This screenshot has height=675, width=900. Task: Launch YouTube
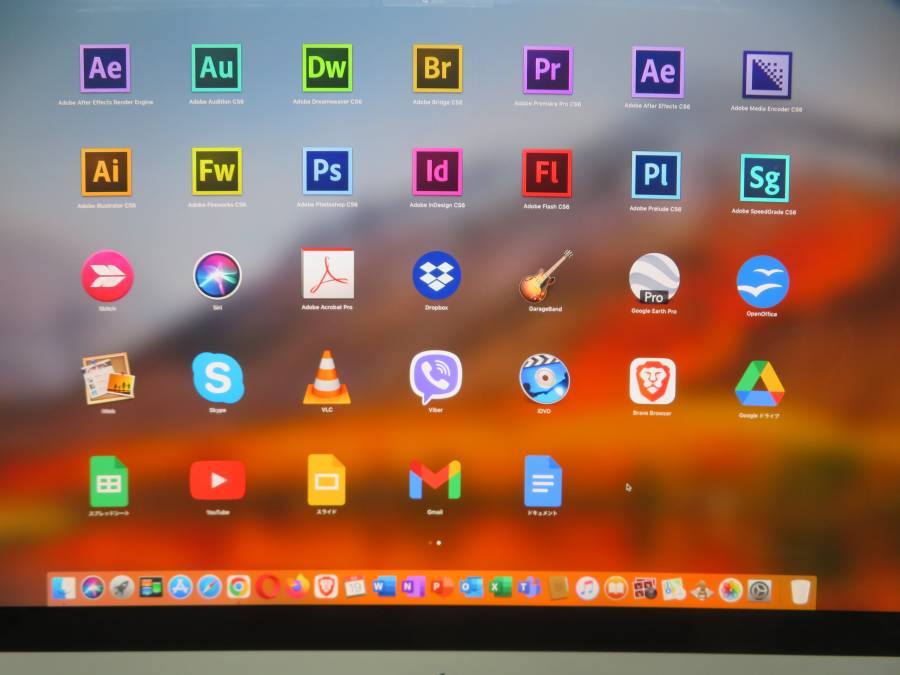[x=218, y=480]
